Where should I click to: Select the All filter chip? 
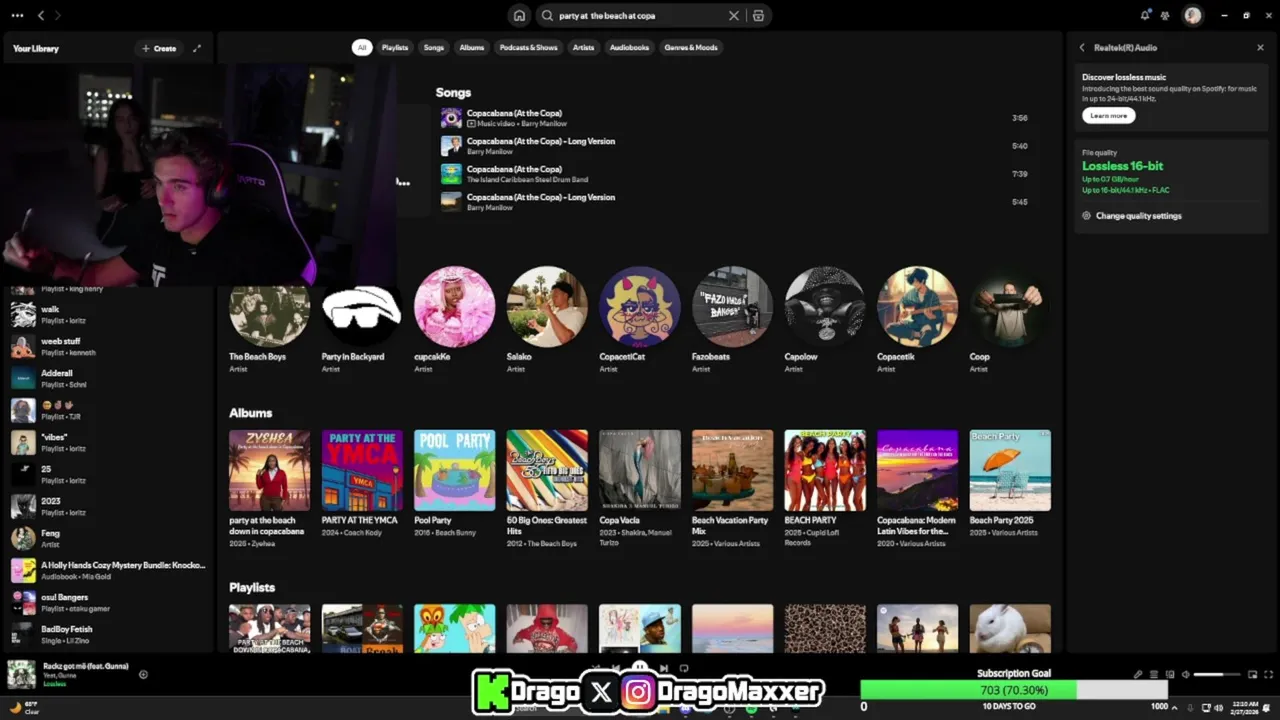(x=362, y=47)
